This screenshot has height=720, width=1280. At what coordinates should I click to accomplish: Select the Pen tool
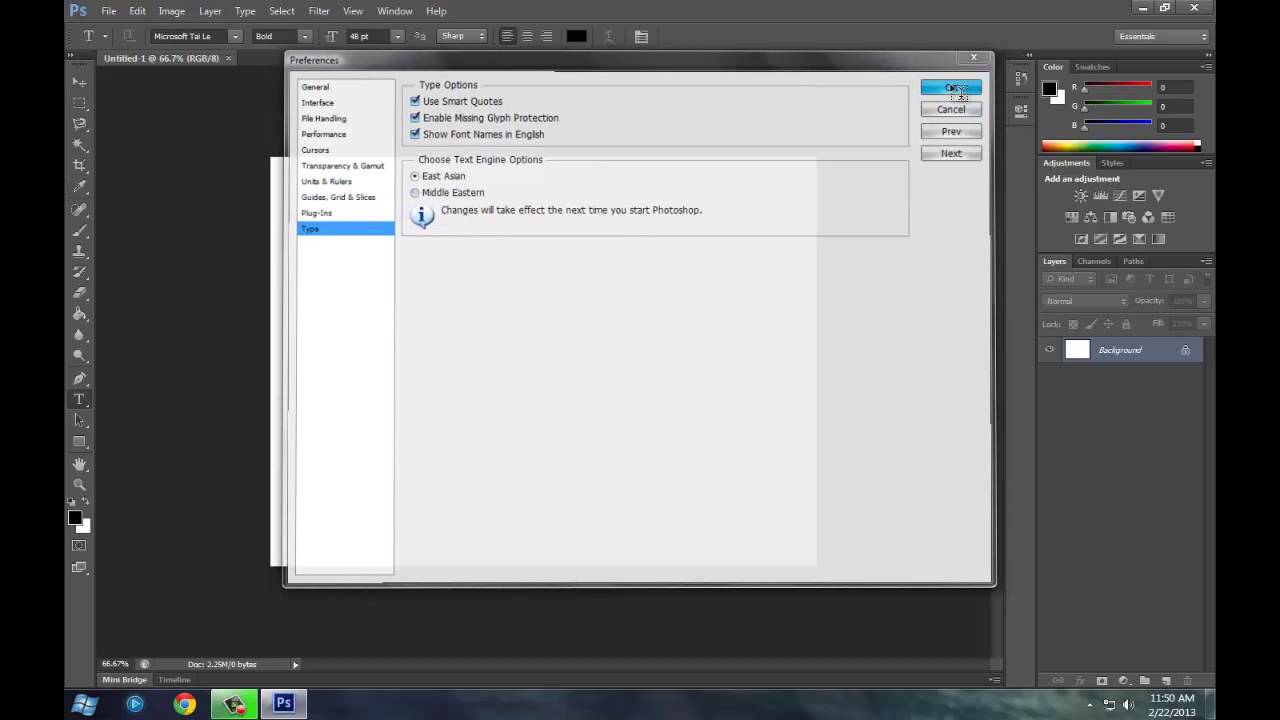tap(79, 379)
